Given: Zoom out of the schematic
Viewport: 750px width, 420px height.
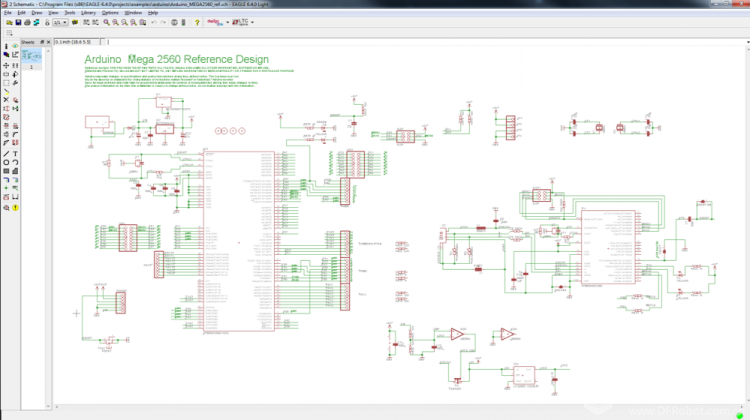Looking at the screenshot, I should (125, 22).
